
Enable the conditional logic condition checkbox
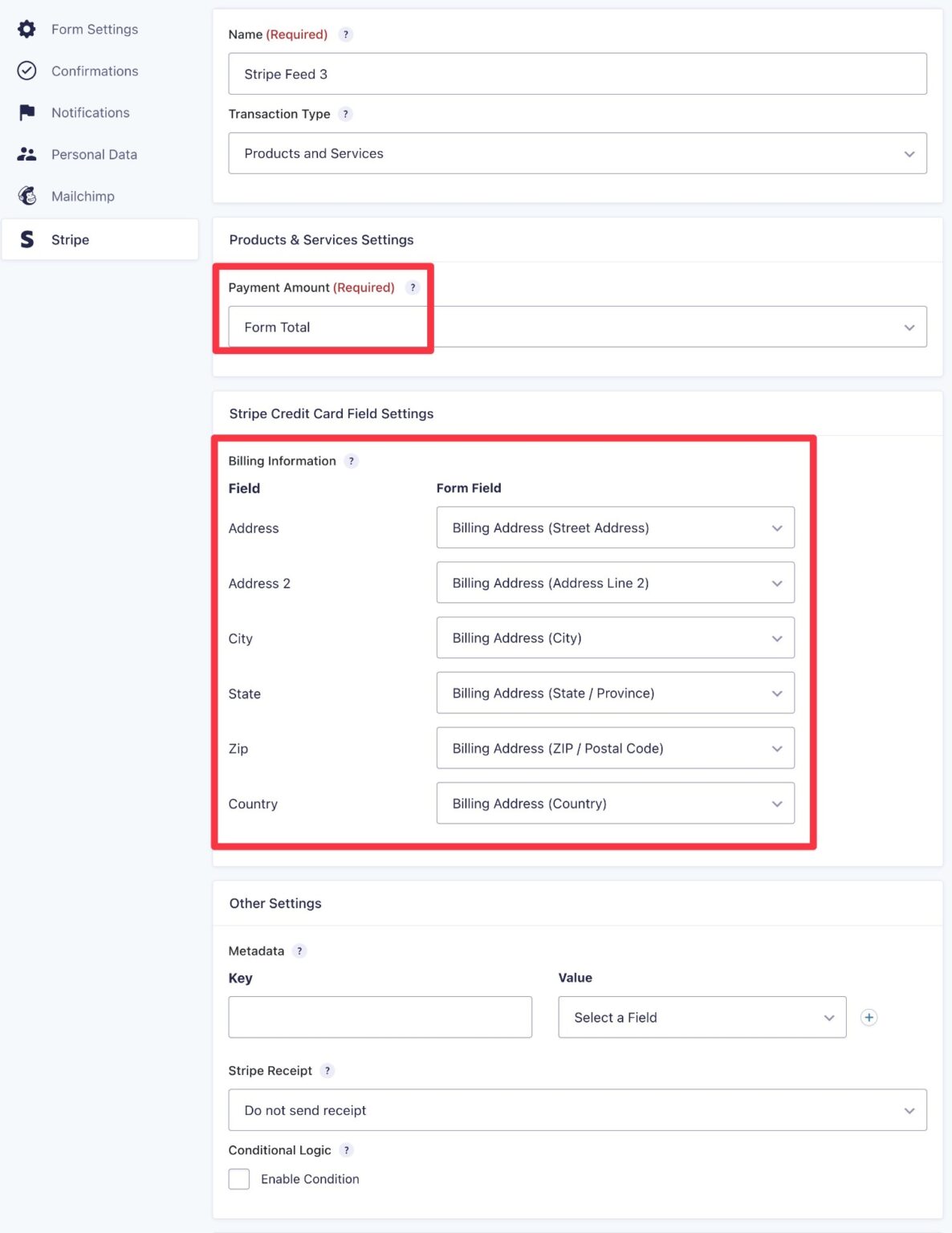[x=238, y=1178]
